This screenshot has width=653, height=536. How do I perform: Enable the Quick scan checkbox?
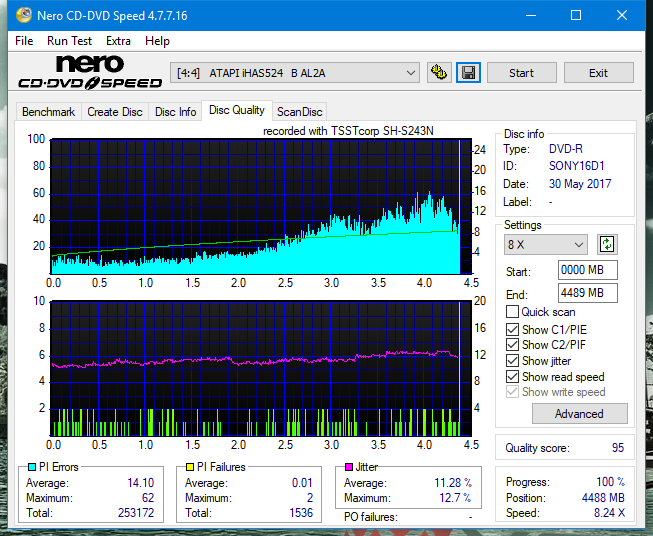pyautogui.click(x=512, y=312)
